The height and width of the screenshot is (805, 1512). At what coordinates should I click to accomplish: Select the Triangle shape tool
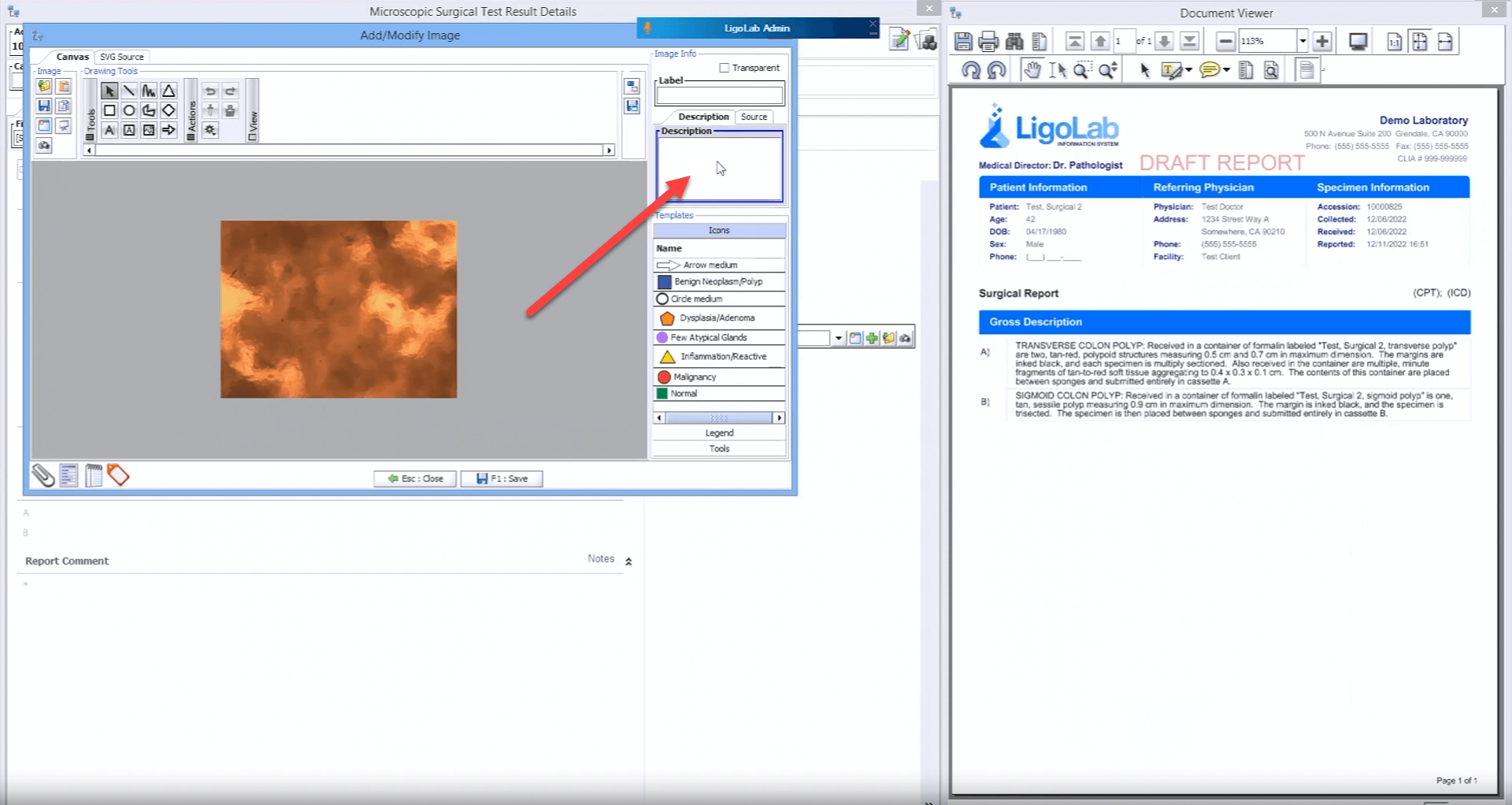(169, 91)
